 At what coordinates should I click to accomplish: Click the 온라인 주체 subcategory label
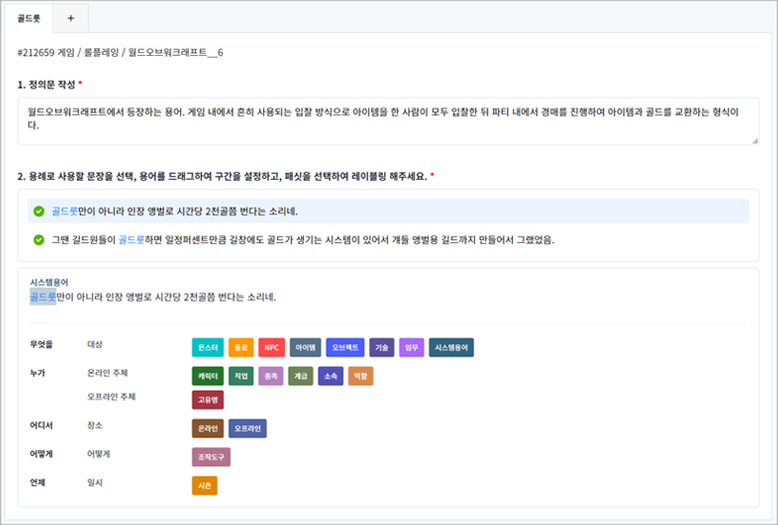pyautogui.click(x=108, y=373)
